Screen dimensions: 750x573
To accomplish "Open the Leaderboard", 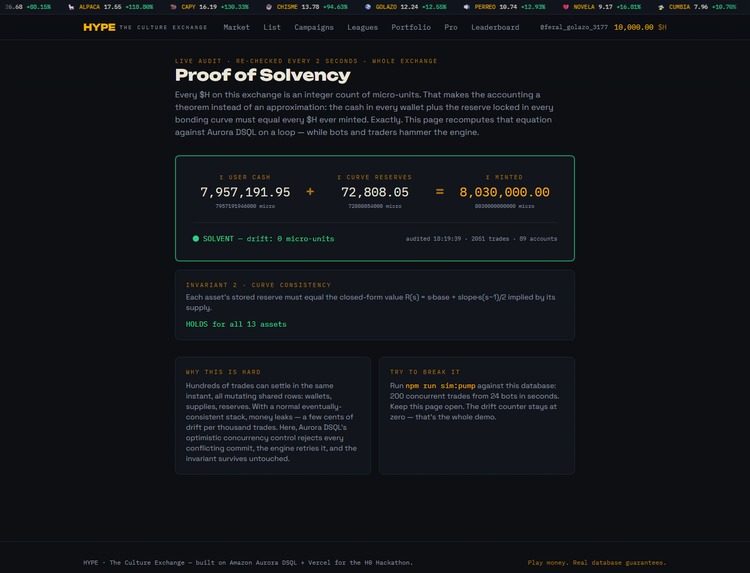I will click(x=495, y=27).
